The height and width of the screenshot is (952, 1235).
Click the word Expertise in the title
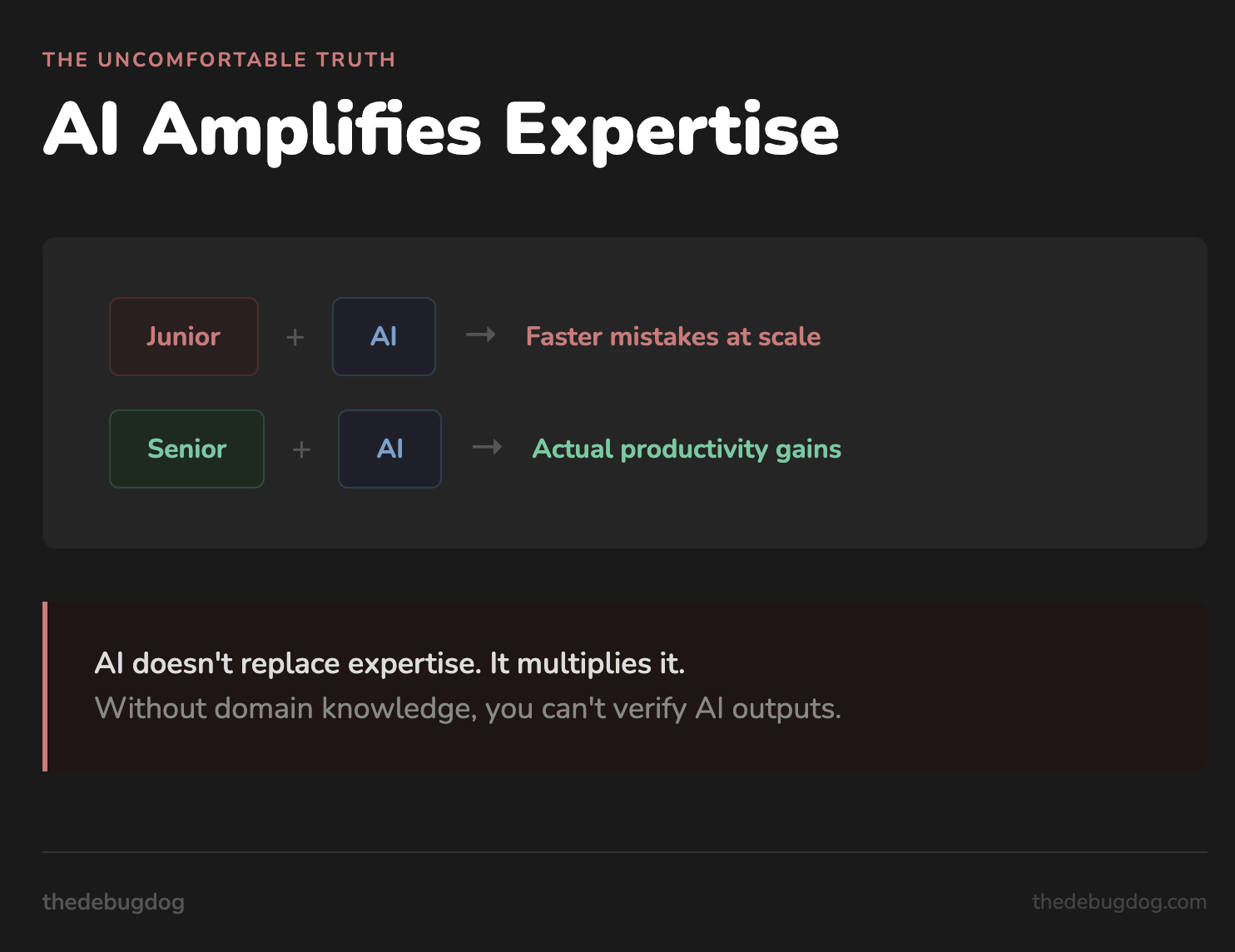(672, 130)
